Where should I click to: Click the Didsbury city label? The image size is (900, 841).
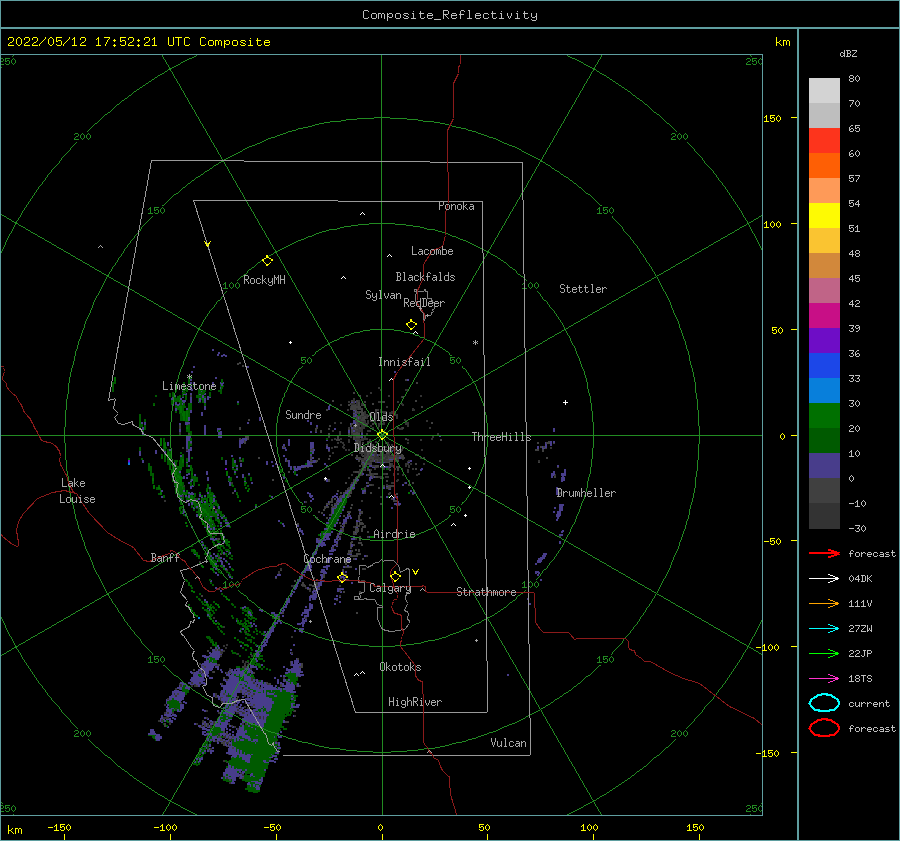pos(378,448)
